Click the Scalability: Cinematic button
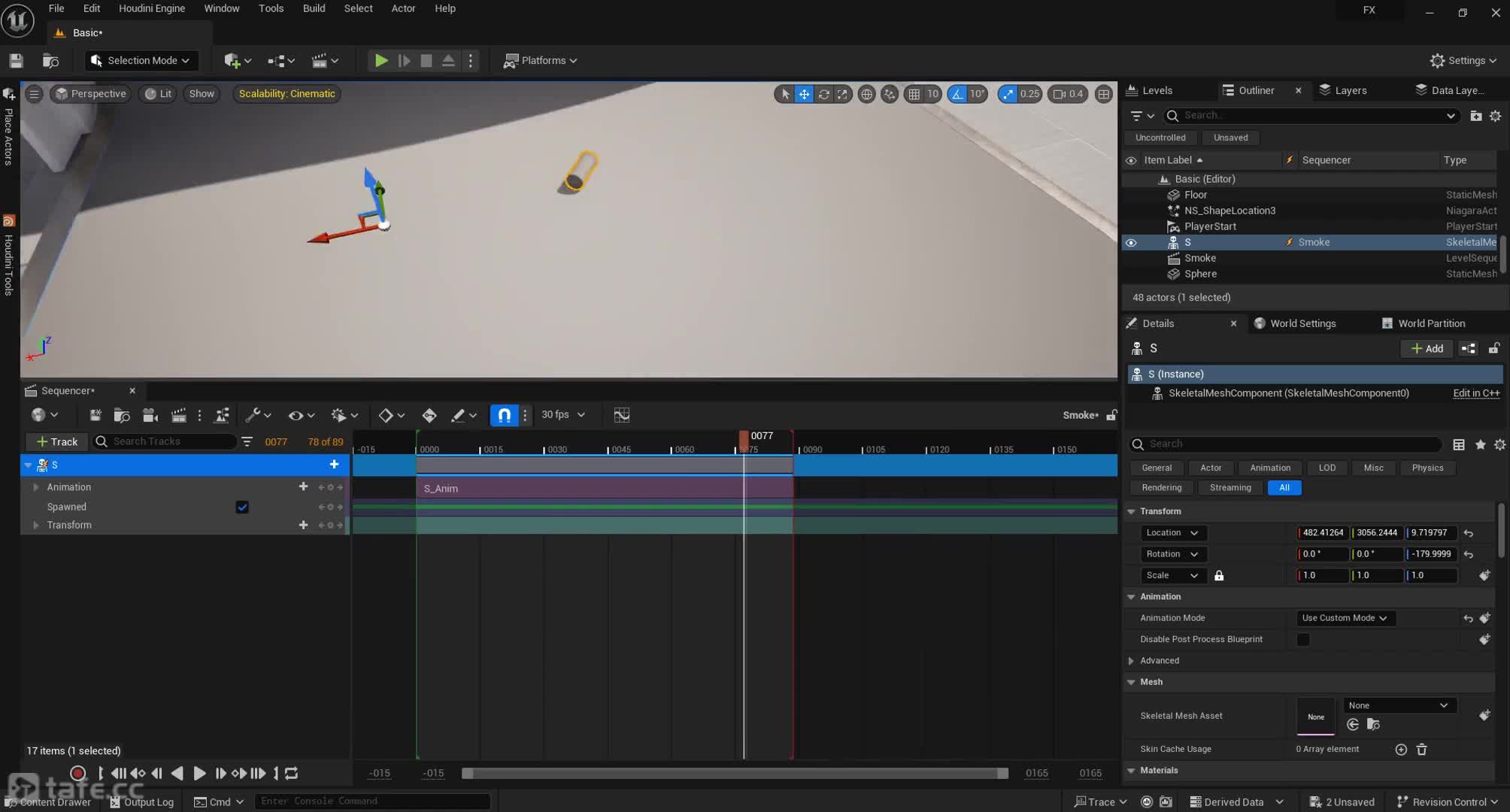This screenshot has height=812, width=1510. 287,94
